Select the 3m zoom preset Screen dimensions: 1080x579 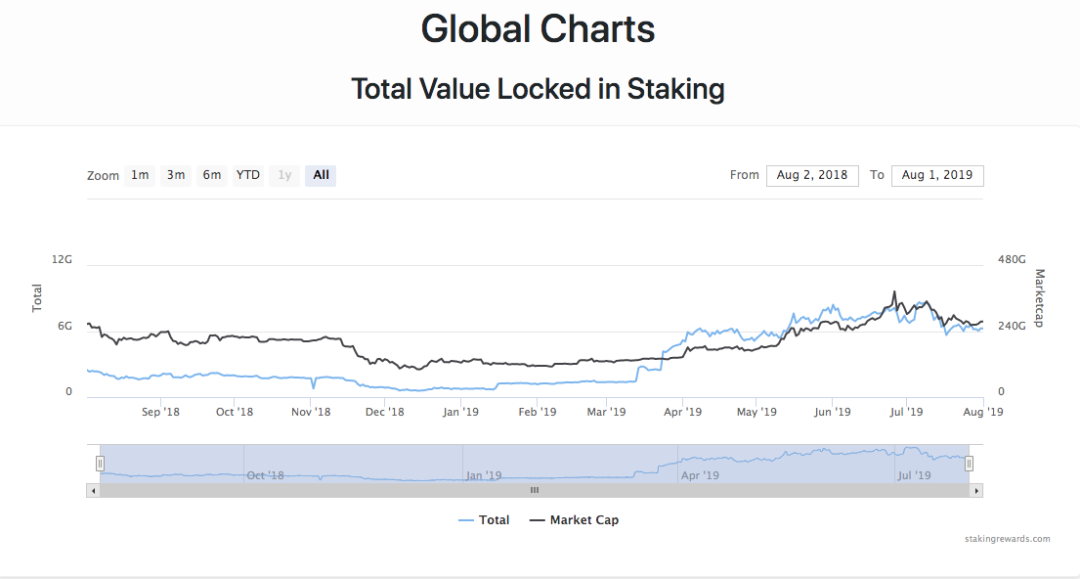pos(176,175)
